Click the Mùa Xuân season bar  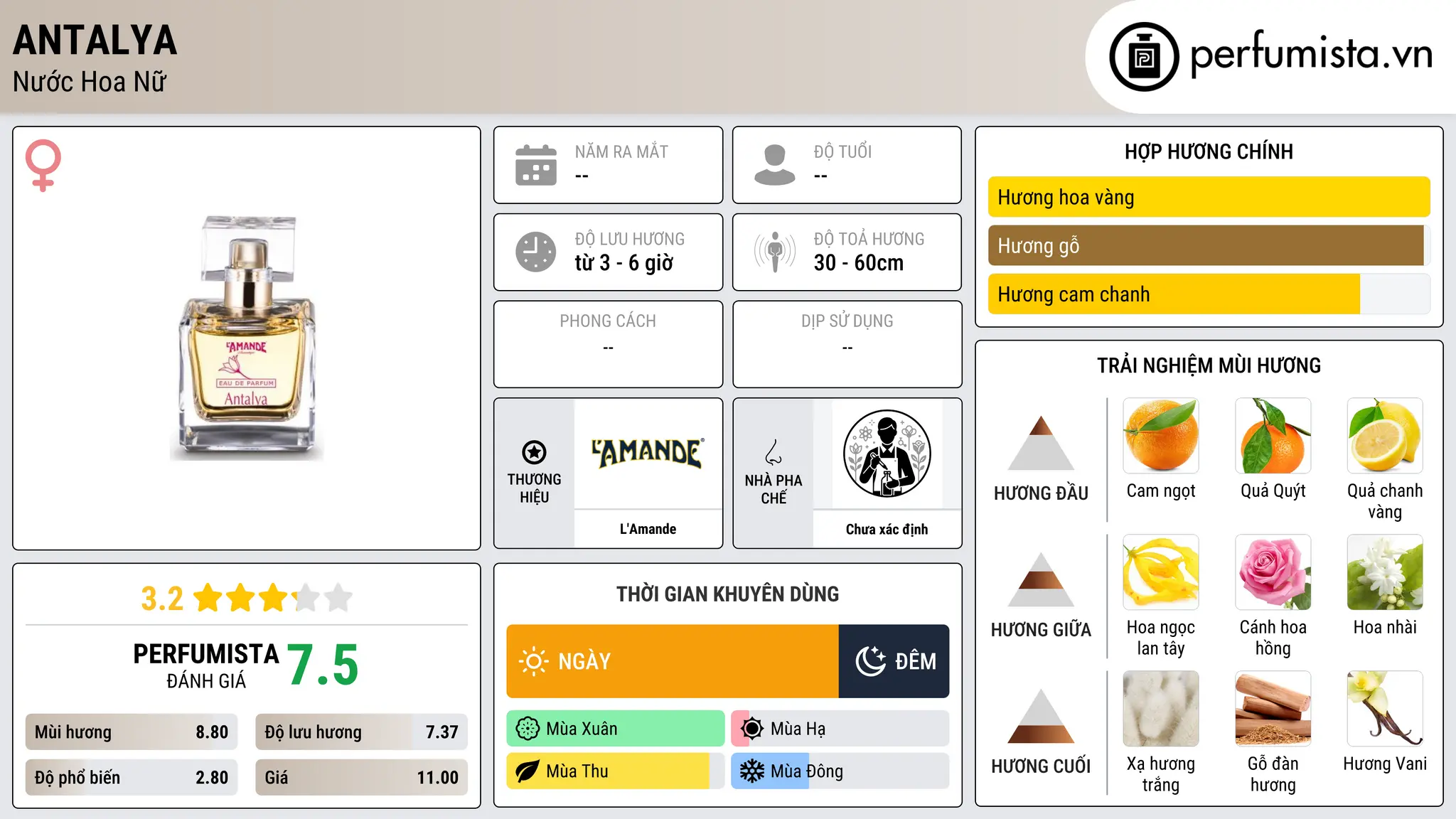pyautogui.click(x=616, y=729)
